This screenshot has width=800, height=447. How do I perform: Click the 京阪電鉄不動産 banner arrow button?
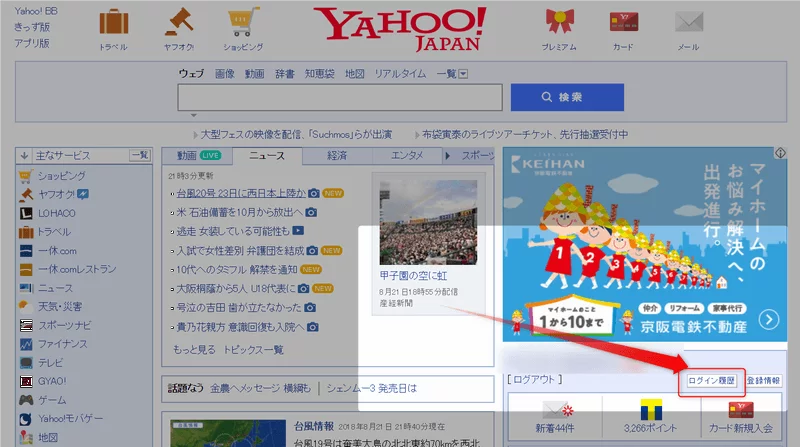[x=768, y=320]
